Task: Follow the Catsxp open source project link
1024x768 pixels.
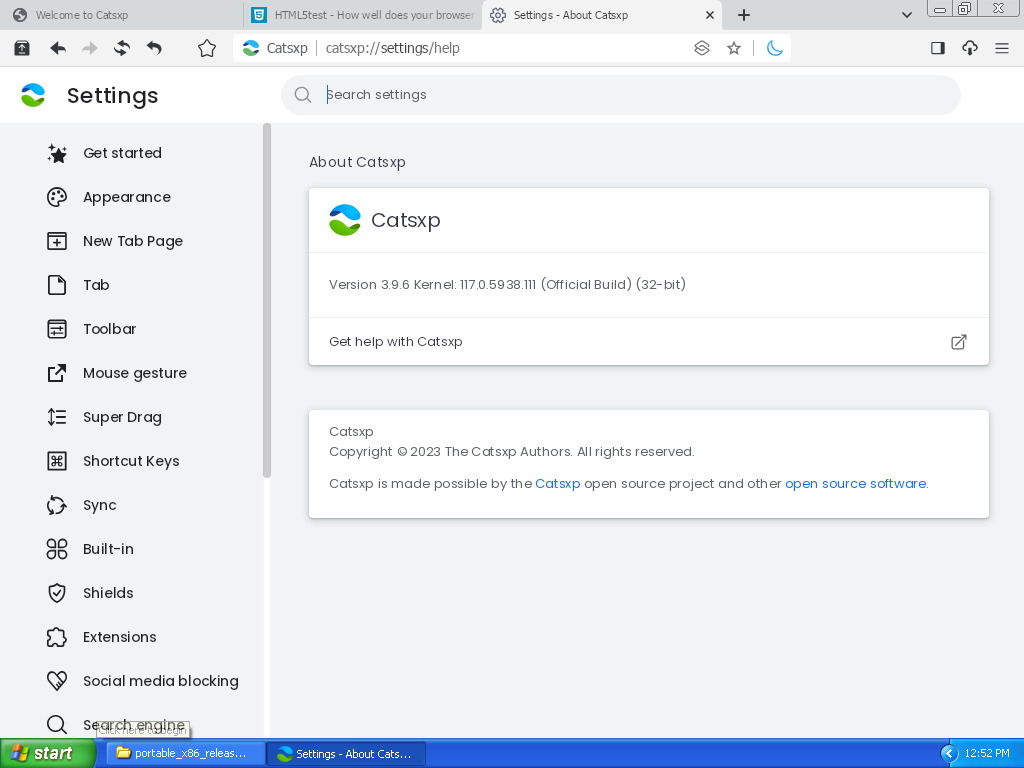Action: click(558, 483)
